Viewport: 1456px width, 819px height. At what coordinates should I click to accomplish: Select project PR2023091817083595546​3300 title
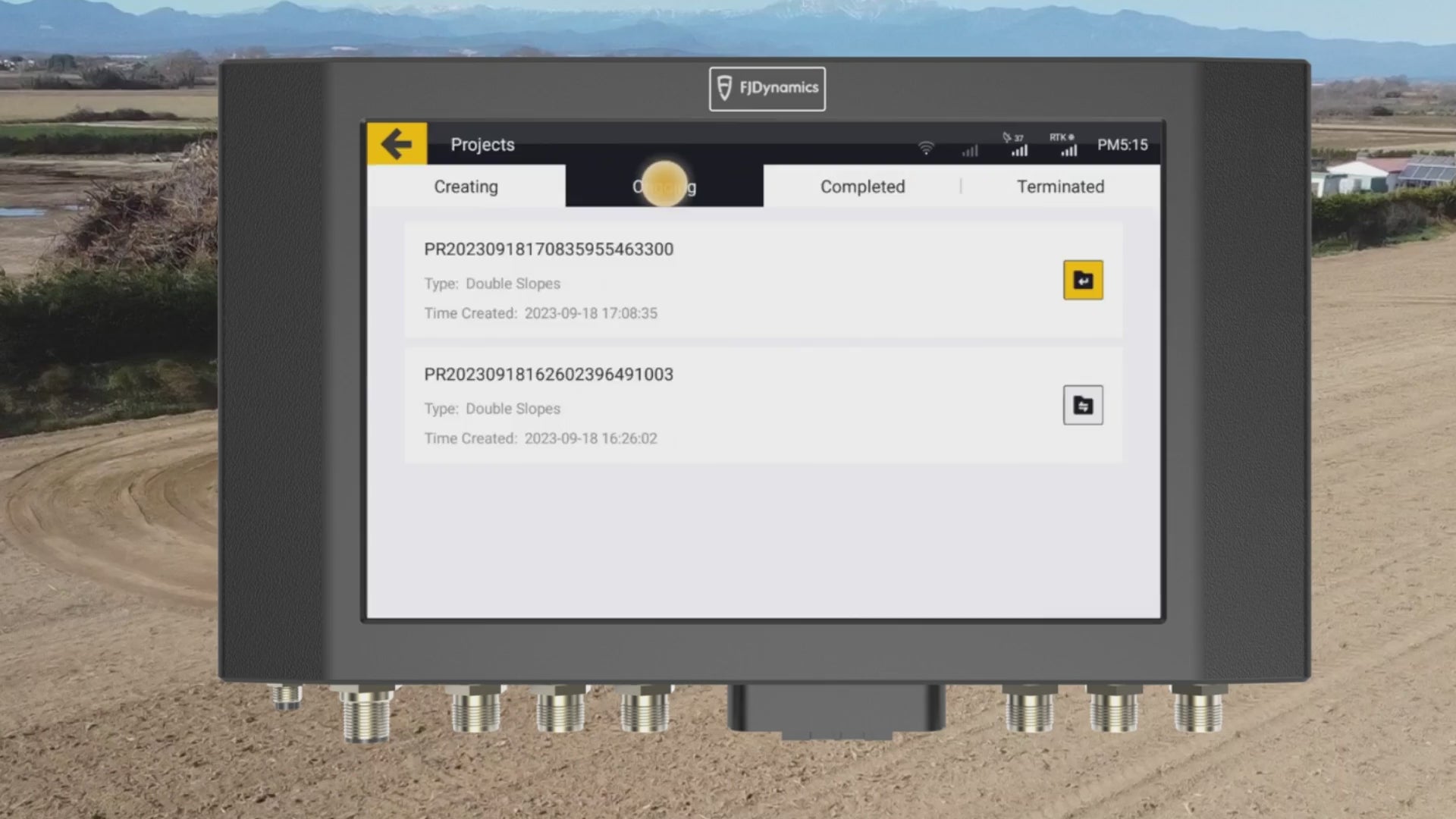click(548, 249)
